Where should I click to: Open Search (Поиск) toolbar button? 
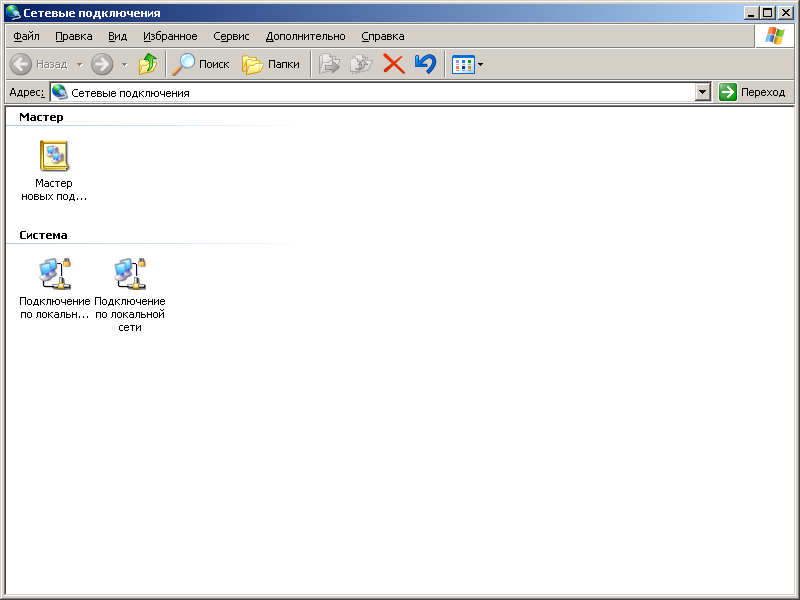(201, 64)
